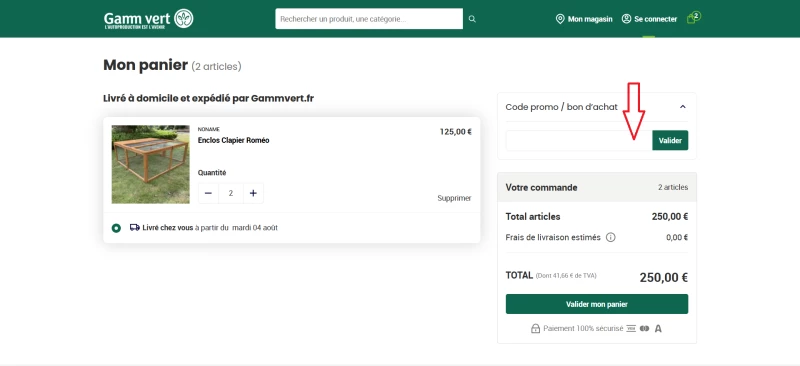The image size is (800, 366).
Task: Click the search magnifier icon
Action: pyautogui.click(x=472, y=19)
